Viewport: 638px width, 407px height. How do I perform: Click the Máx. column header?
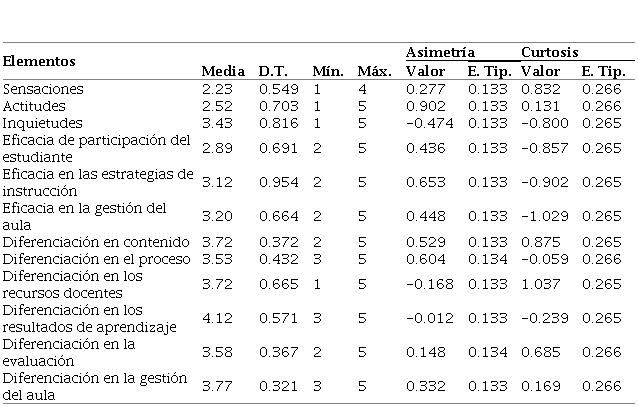click(x=373, y=71)
